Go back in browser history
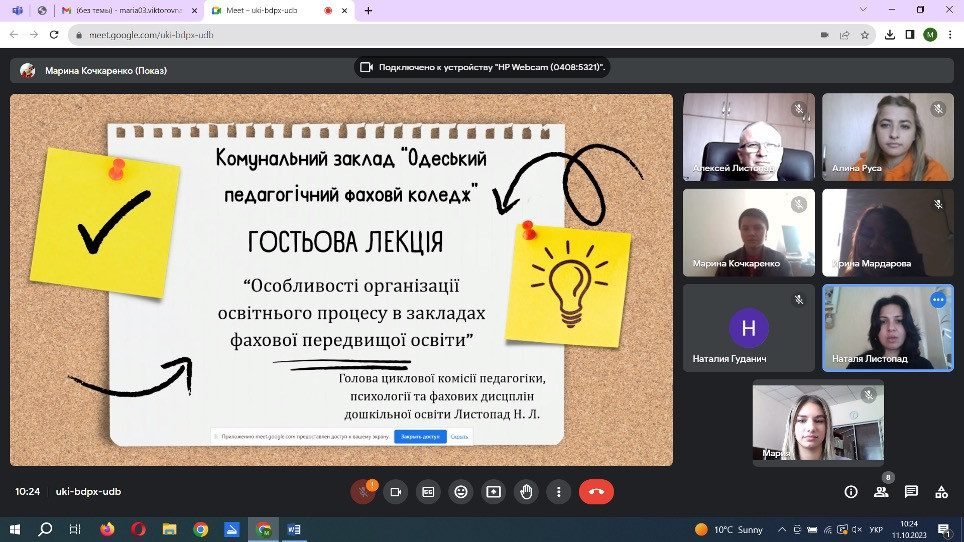 [x=14, y=35]
